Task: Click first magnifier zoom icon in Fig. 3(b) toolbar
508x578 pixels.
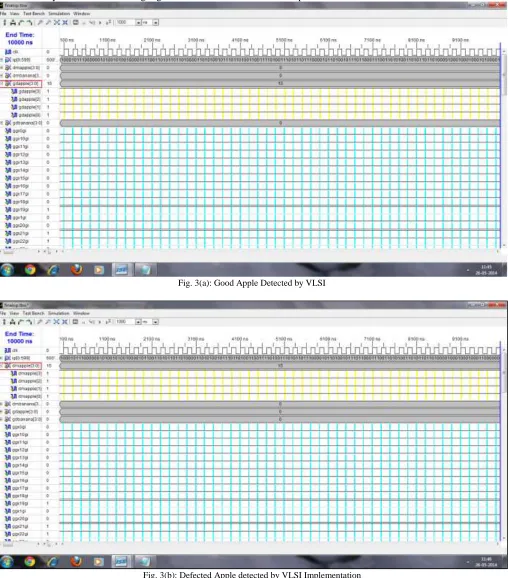Action: (x=40, y=322)
